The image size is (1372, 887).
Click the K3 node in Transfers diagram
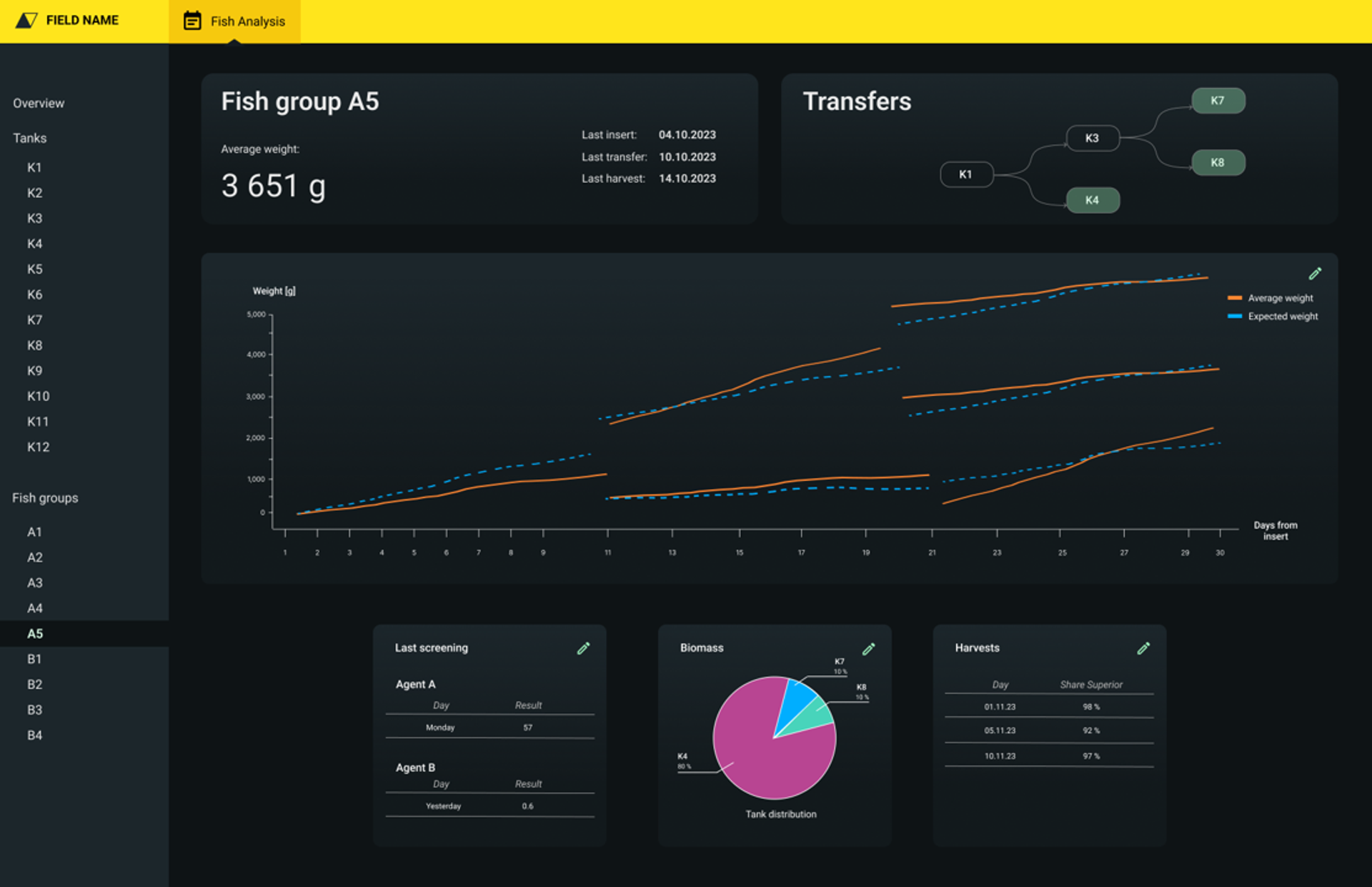point(1093,138)
